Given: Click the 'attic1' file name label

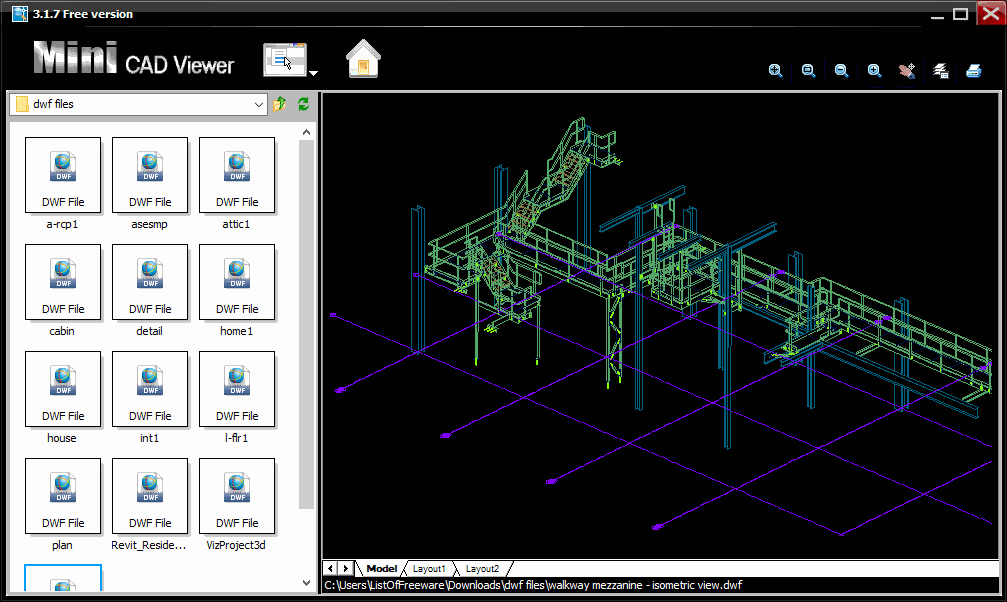Looking at the screenshot, I should pos(236,224).
